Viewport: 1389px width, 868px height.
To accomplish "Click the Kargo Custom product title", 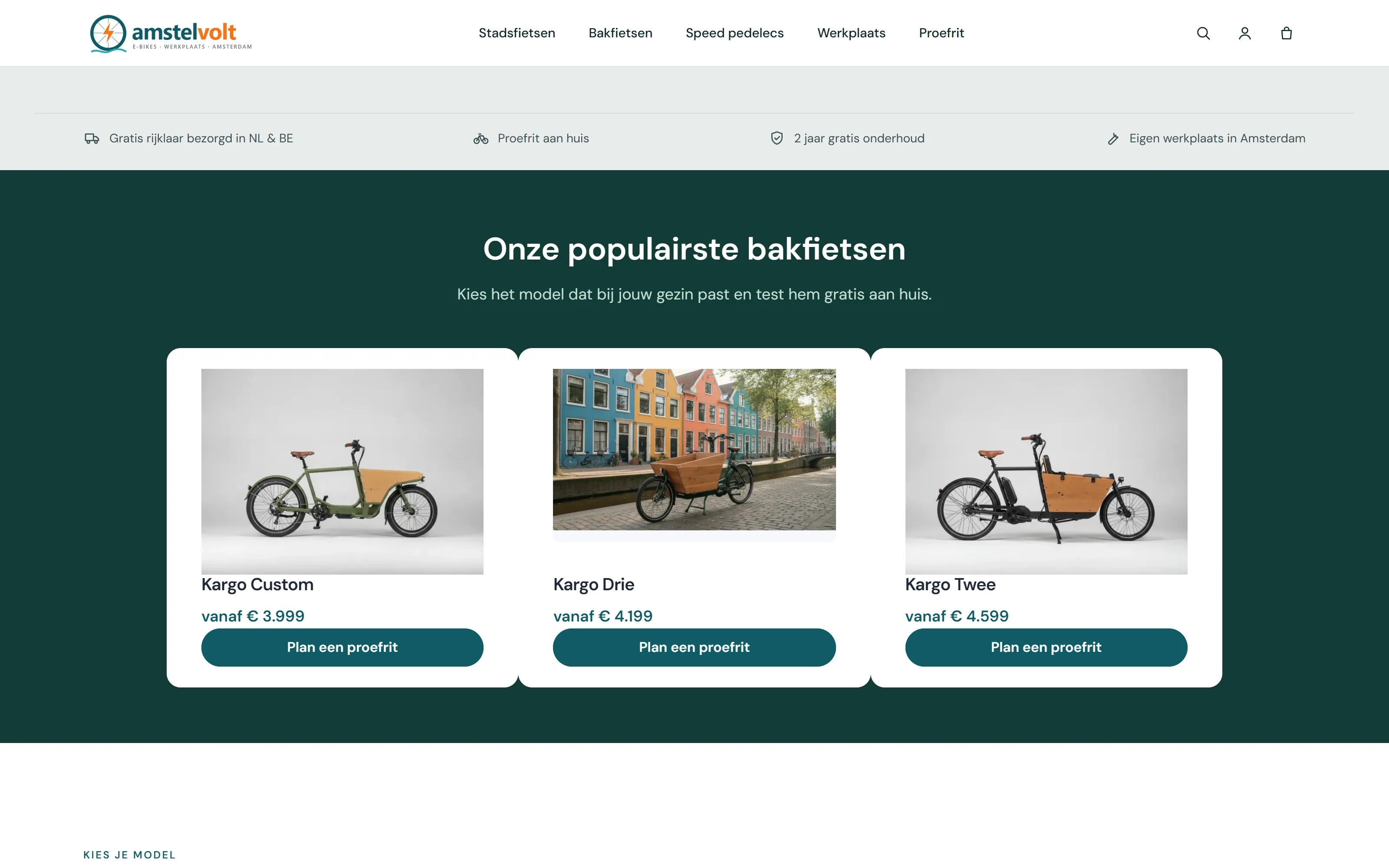I will (x=257, y=585).
